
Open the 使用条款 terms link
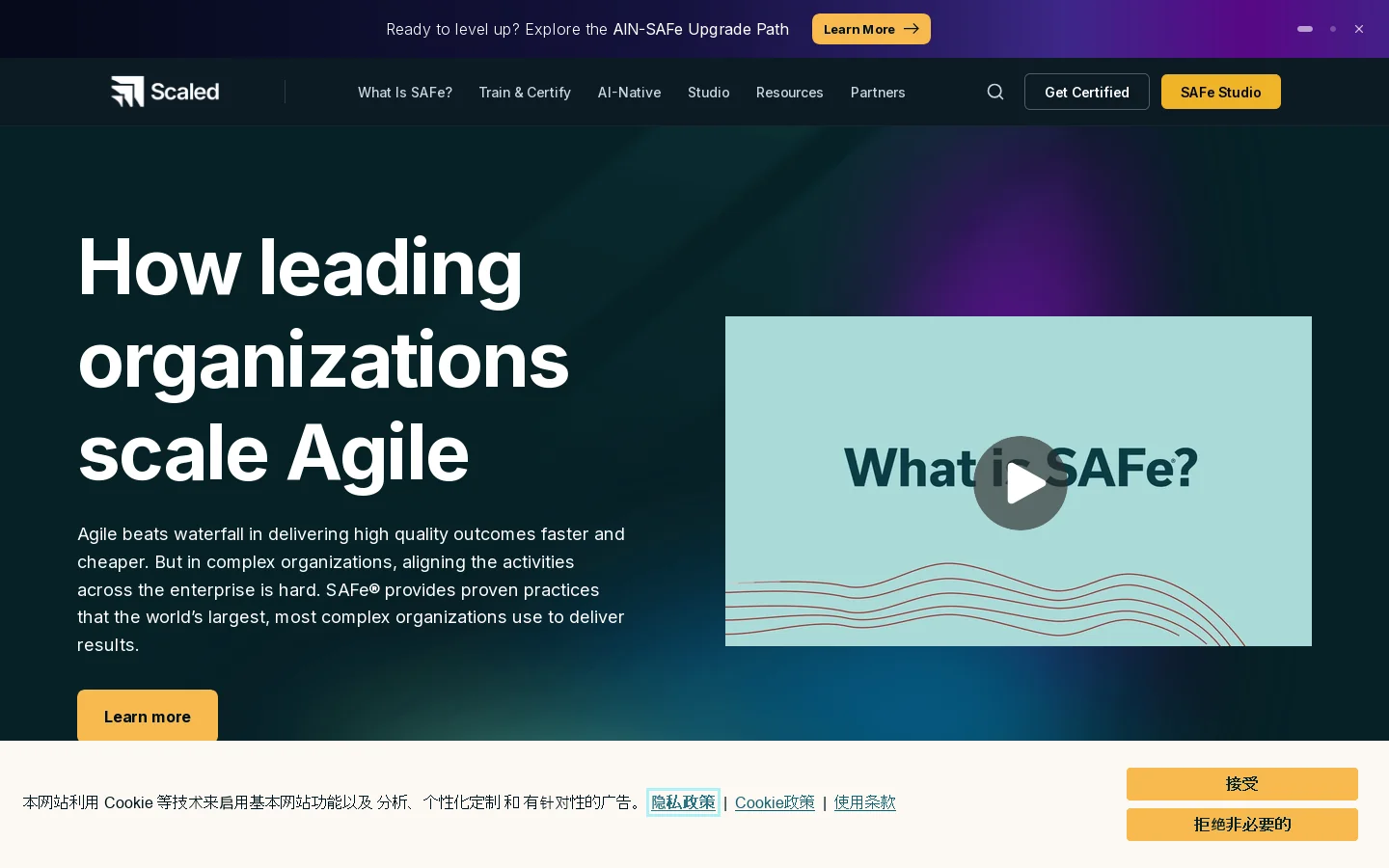[865, 802]
